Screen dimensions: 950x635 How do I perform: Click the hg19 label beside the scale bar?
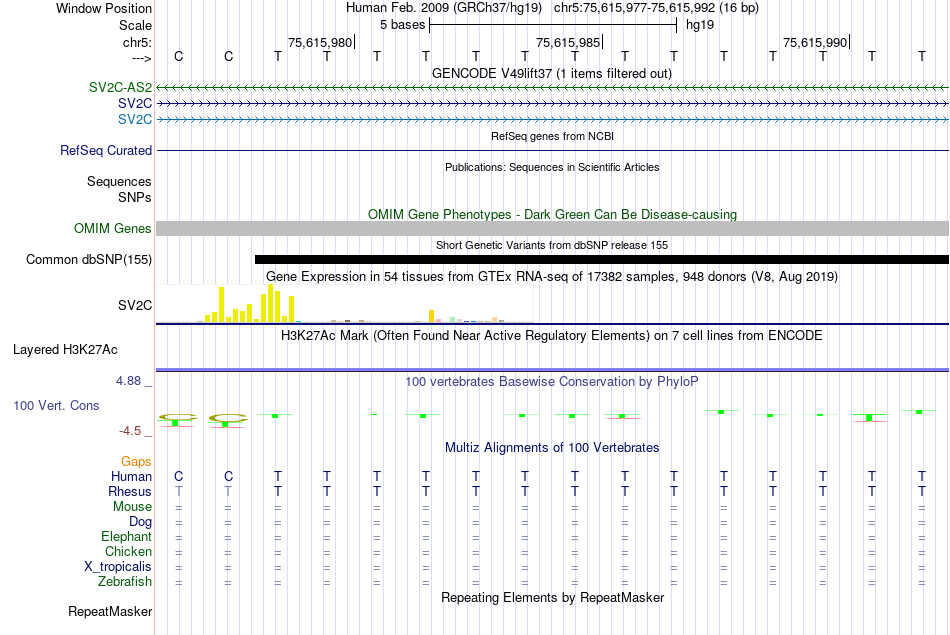tap(700, 25)
